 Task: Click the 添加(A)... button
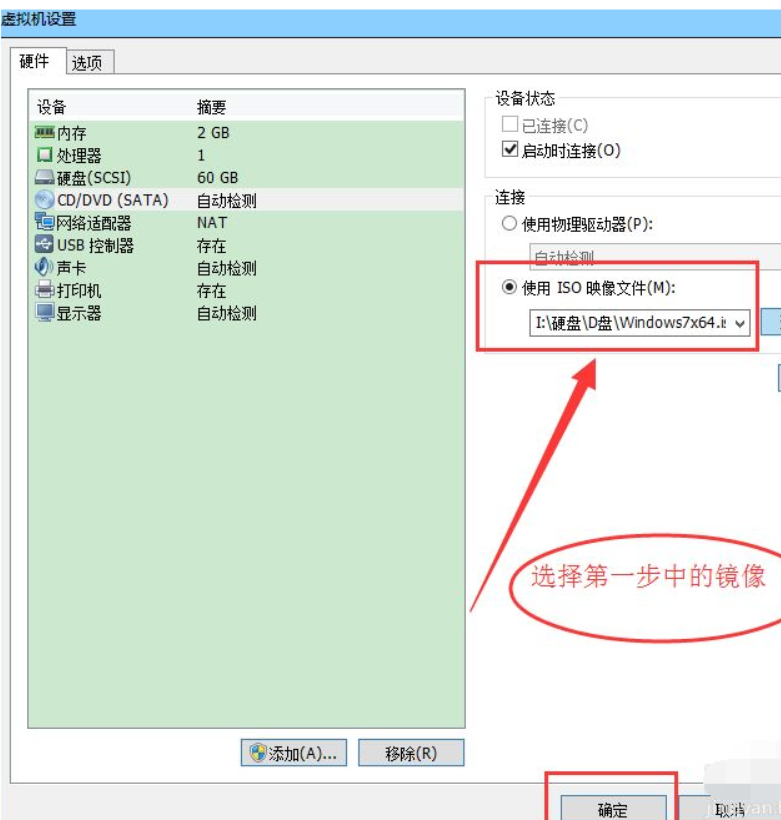coord(295,753)
